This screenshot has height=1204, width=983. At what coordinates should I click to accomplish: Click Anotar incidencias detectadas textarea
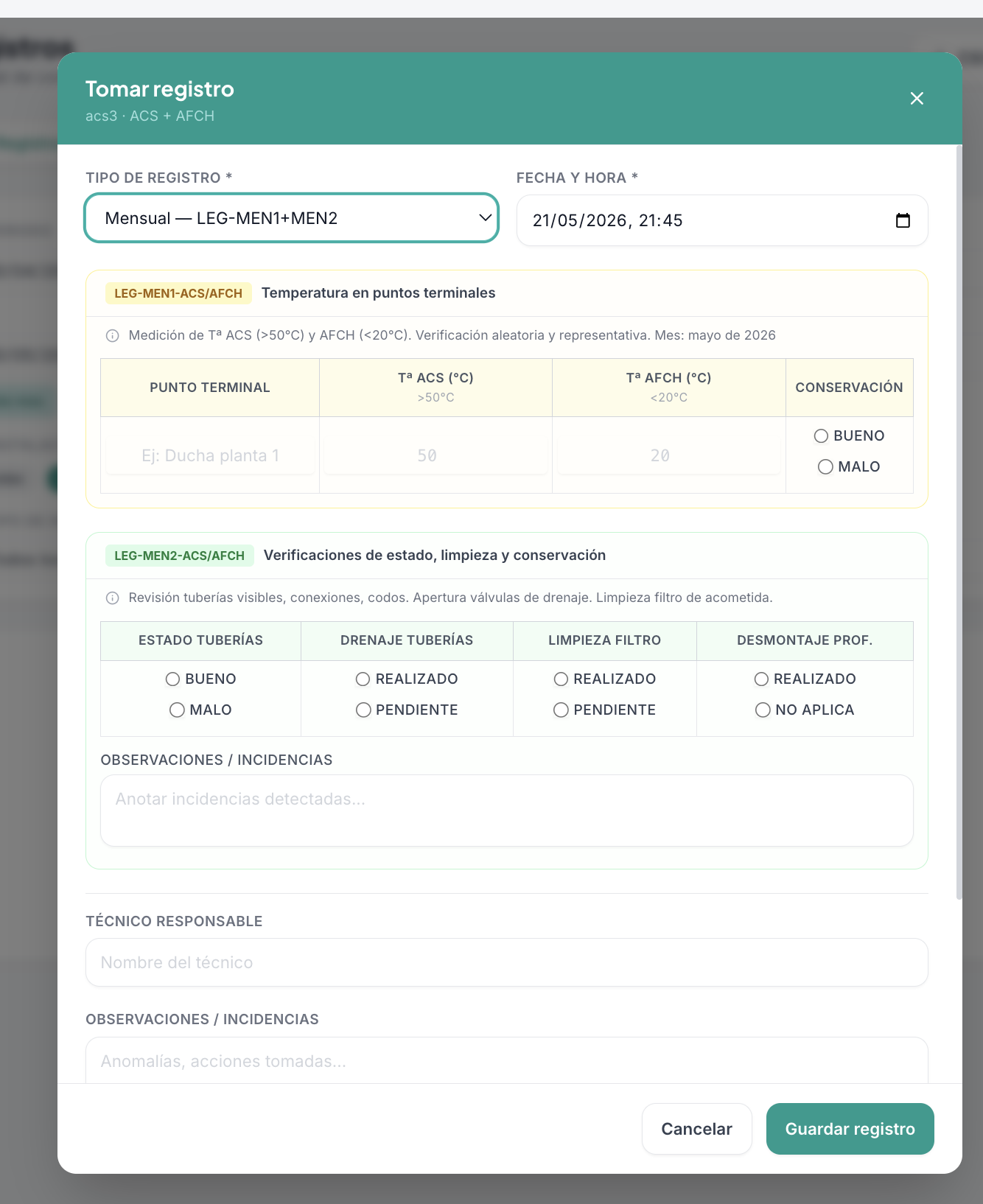pos(507,811)
